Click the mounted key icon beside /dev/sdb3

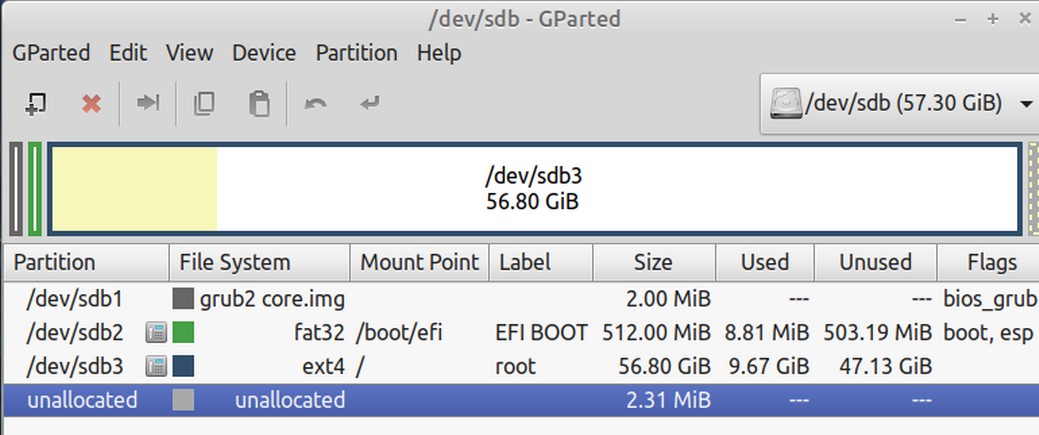point(156,366)
